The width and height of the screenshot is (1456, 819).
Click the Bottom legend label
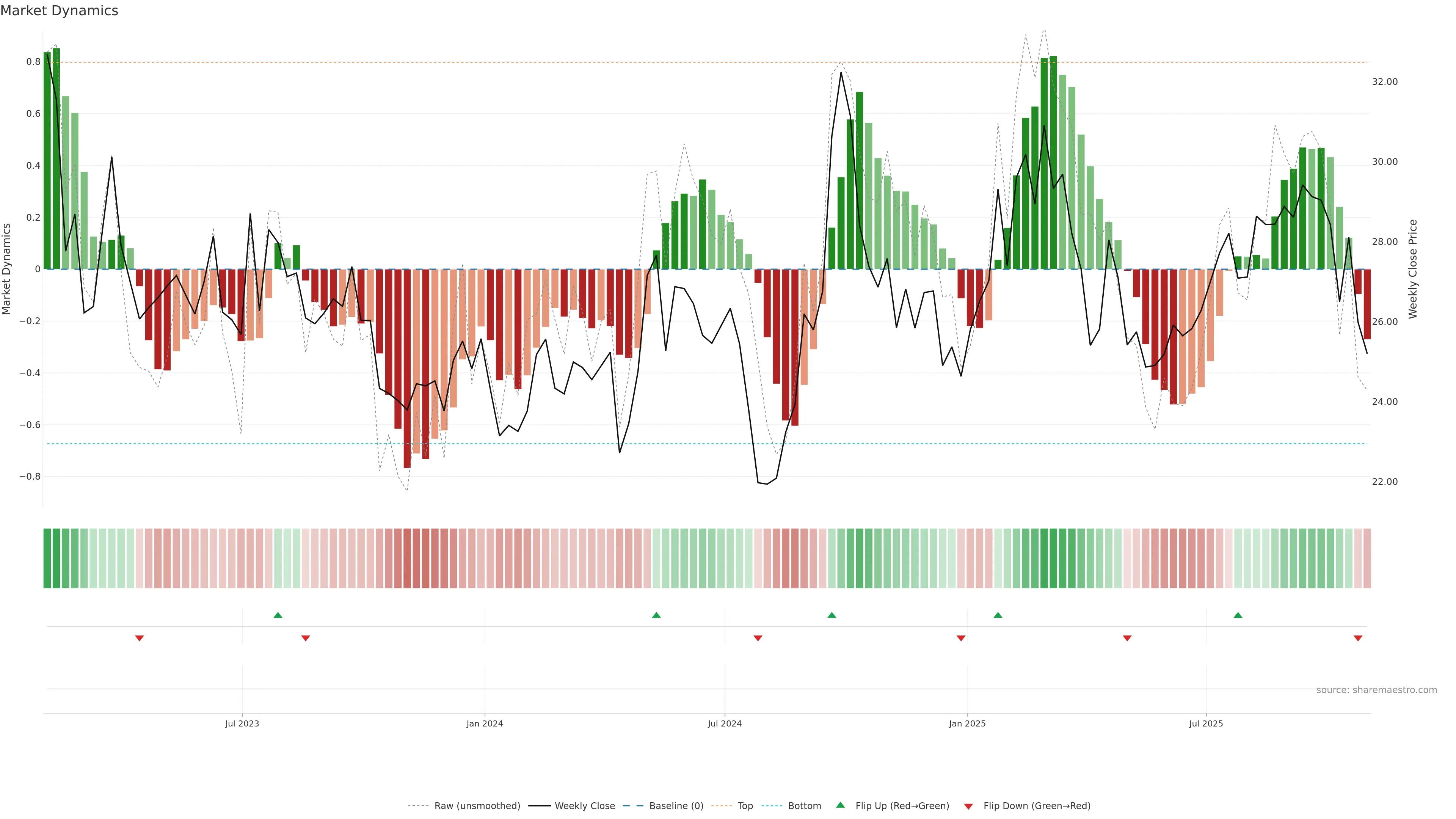click(804, 805)
